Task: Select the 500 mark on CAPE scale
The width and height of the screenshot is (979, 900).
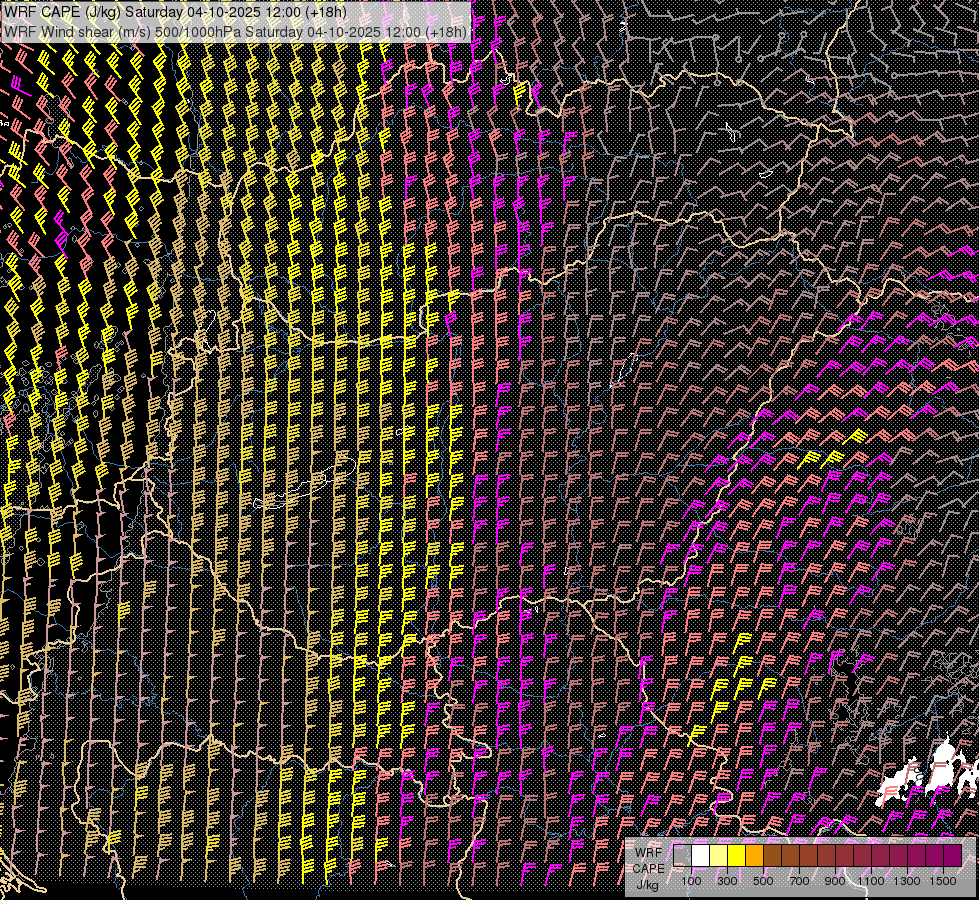Action: pos(763,881)
